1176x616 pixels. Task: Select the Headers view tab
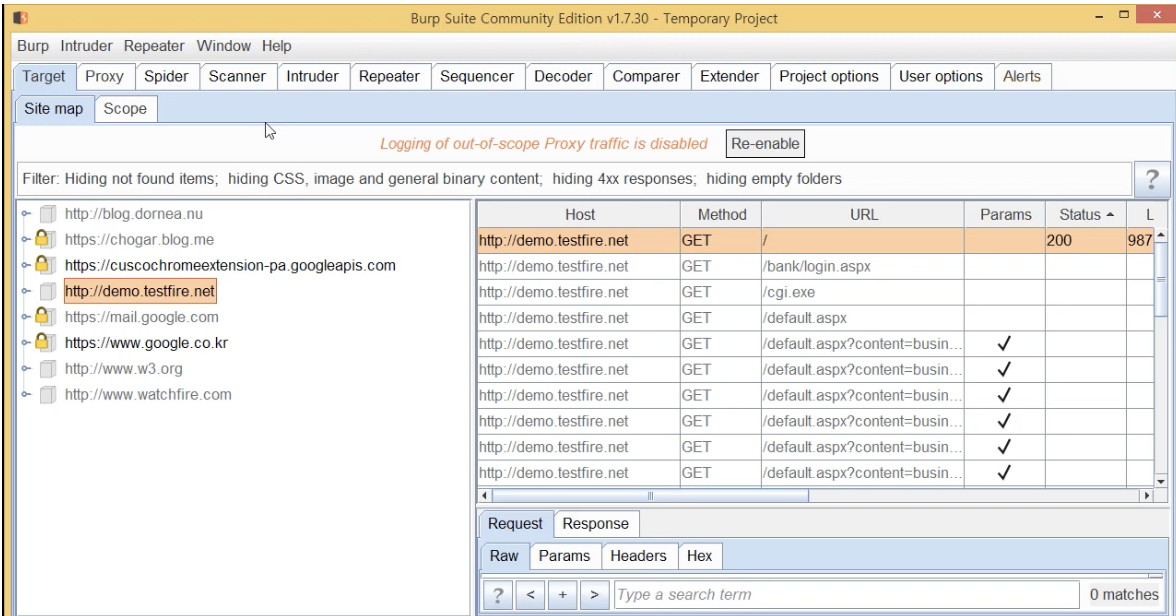click(638, 556)
